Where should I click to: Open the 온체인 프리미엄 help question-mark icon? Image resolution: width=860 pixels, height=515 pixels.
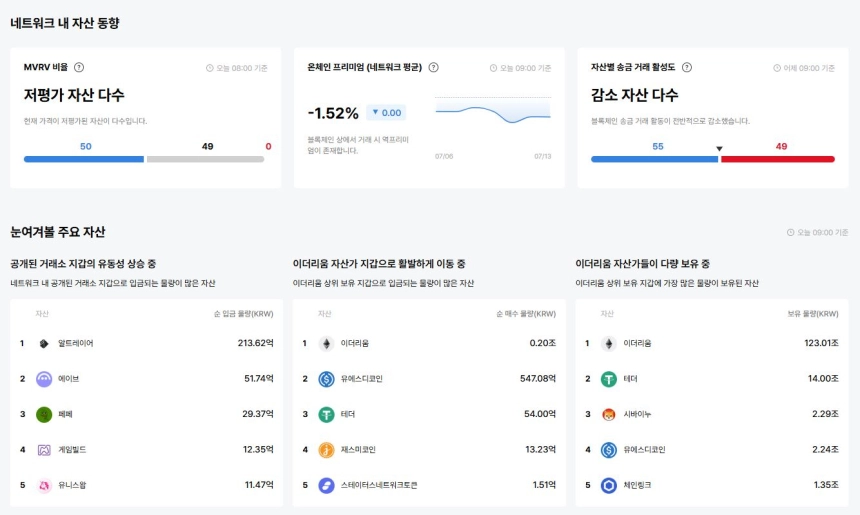[x=433, y=67]
